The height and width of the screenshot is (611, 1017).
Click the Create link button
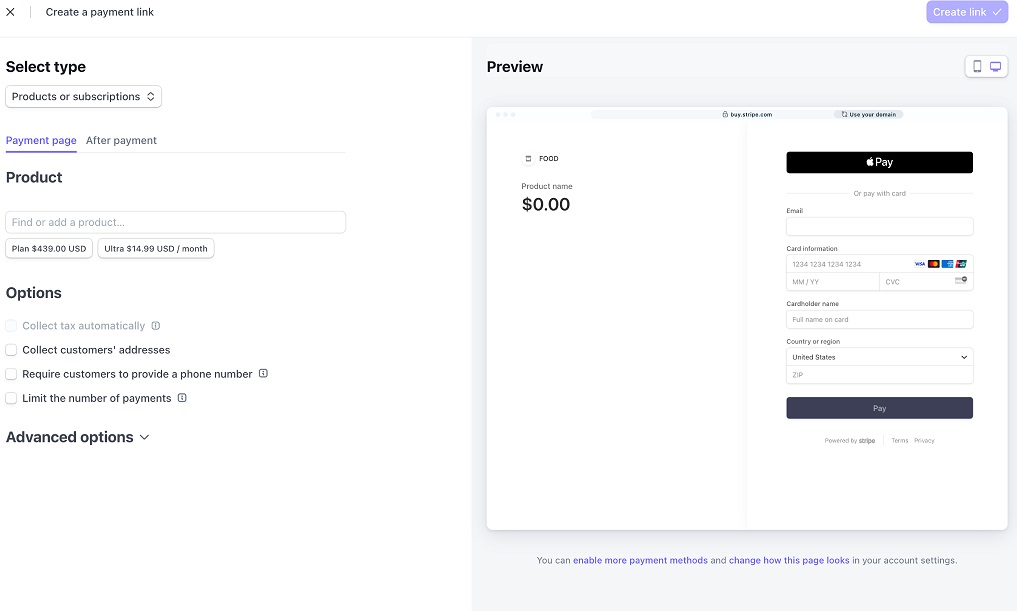click(x=966, y=12)
